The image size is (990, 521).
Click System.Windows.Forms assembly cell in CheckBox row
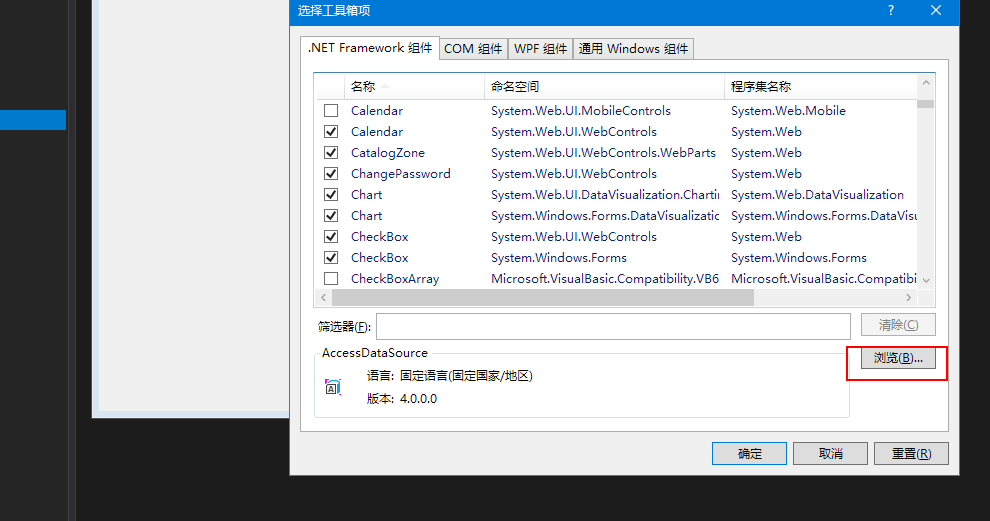coord(799,258)
